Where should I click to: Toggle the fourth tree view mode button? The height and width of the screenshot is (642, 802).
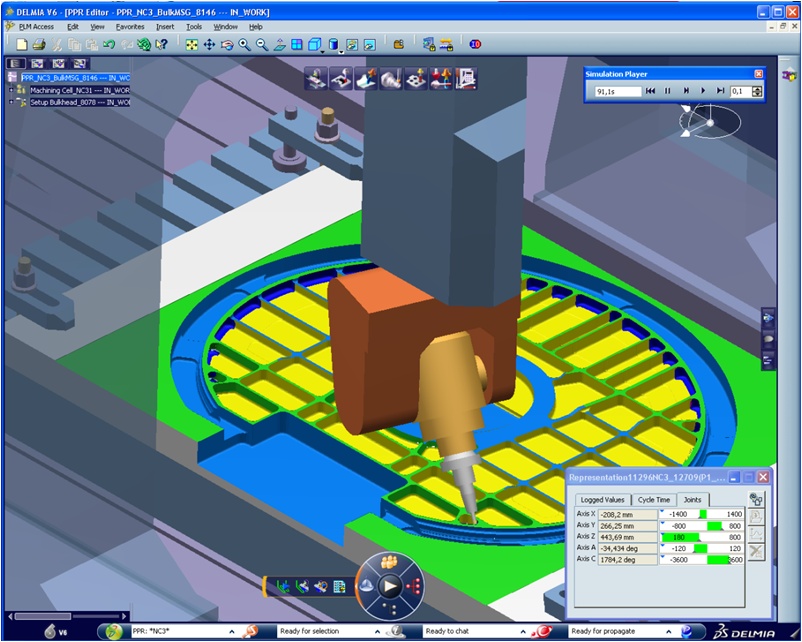click(x=80, y=63)
